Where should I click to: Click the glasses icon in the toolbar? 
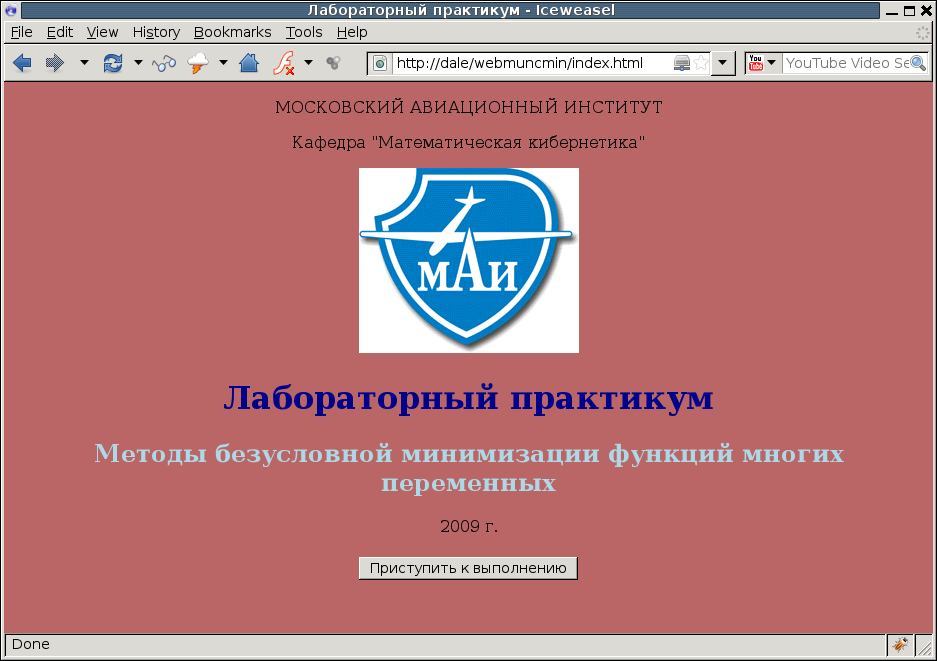(164, 63)
